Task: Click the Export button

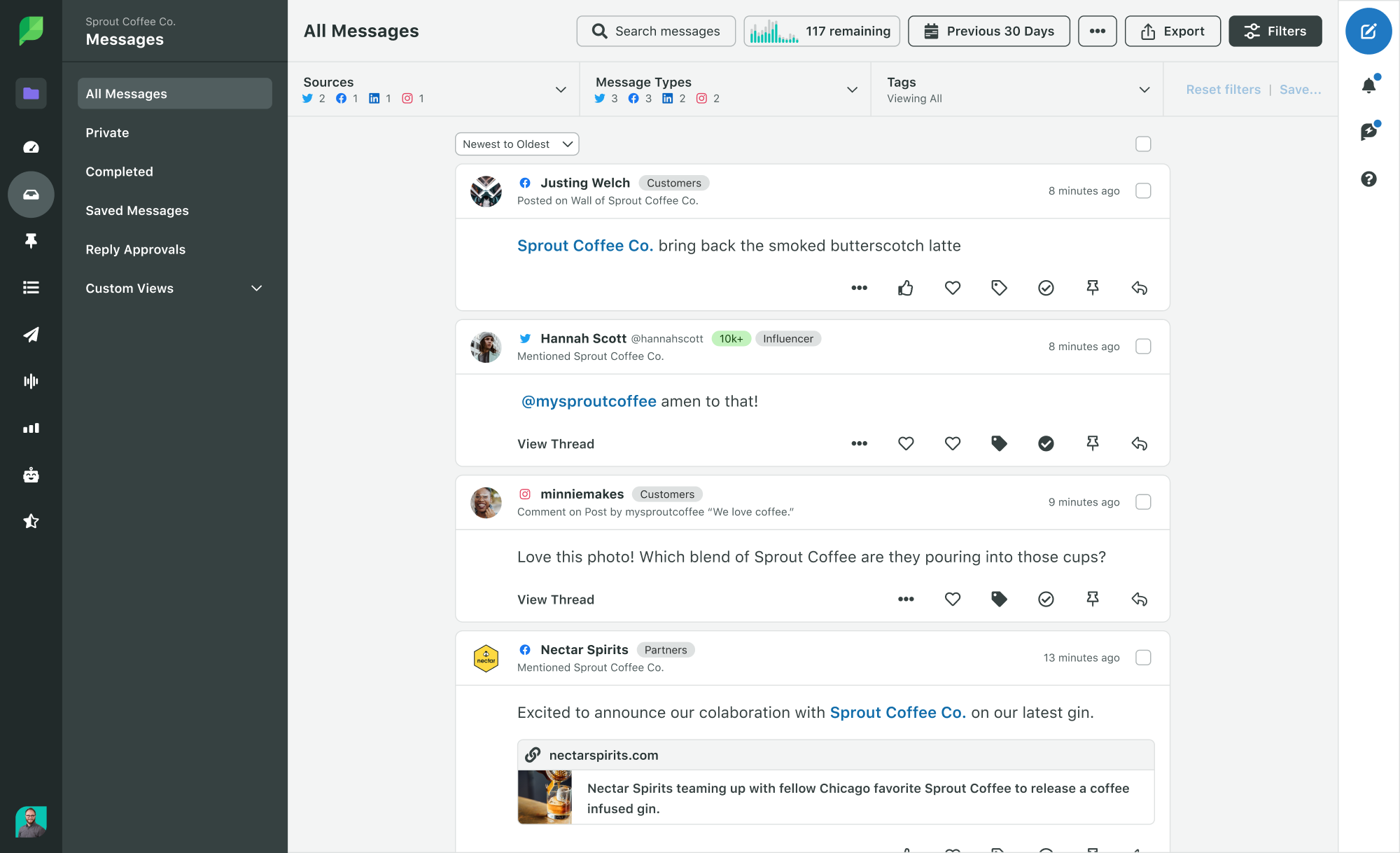Action: click(1171, 31)
